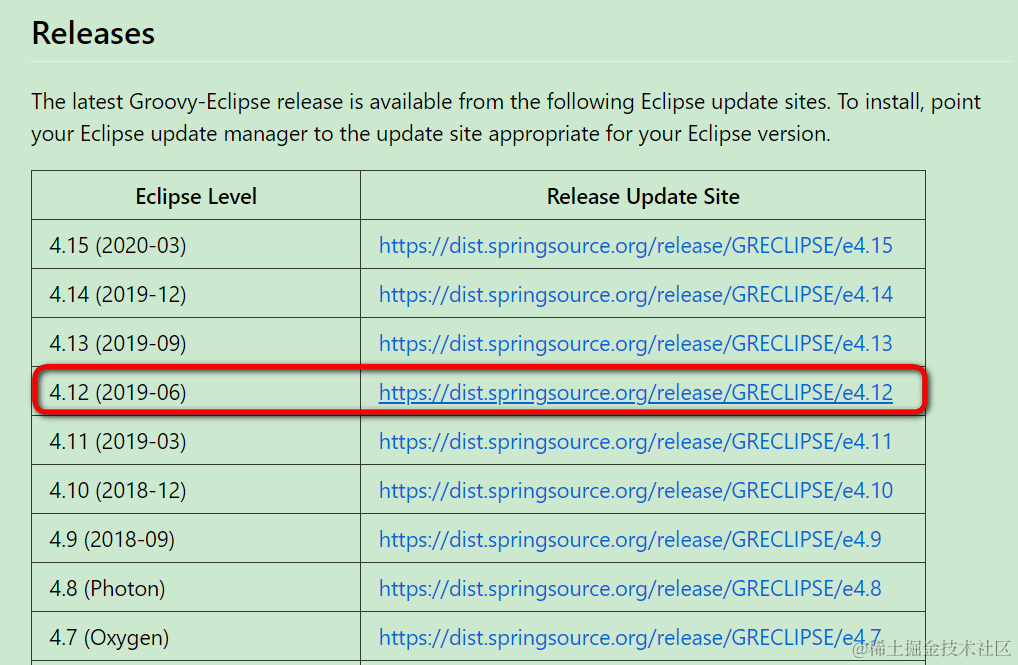Select the 4.12 (2019-06) cell
Screen dimensions: 1018x665
196,392
